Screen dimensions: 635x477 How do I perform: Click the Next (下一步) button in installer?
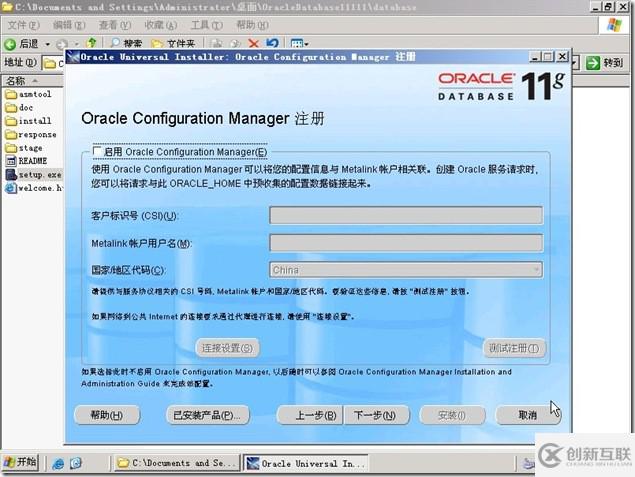[x=376, y=415]
